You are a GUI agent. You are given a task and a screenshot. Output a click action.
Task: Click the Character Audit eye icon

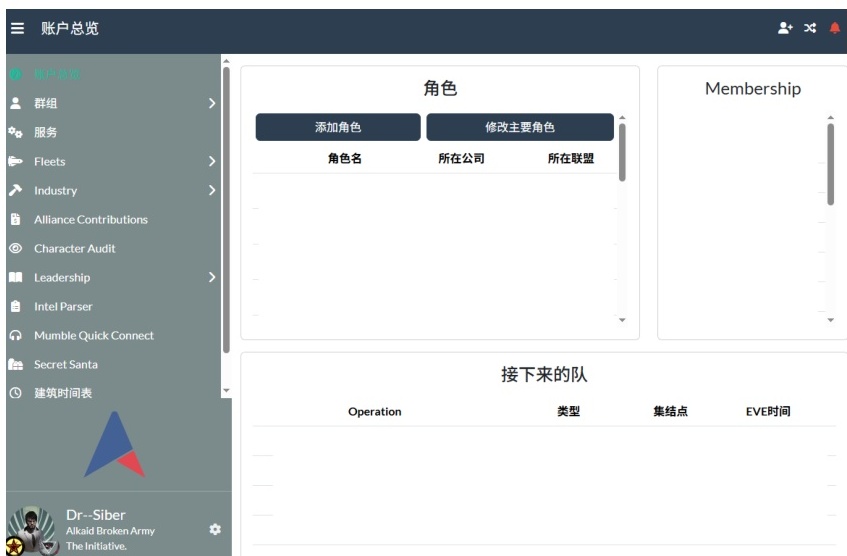15,248
